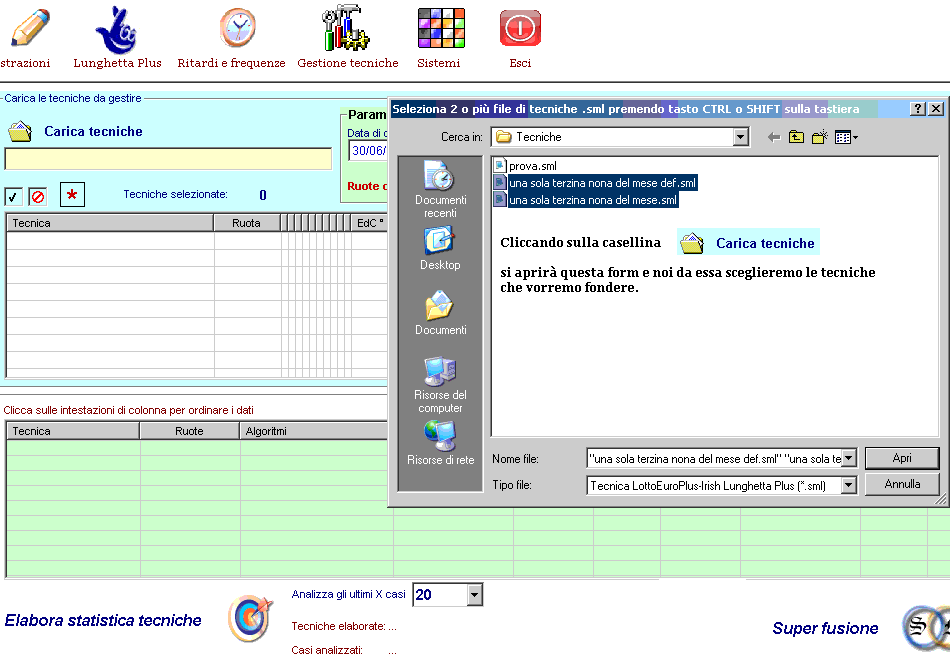
Task: Open Risorse del computer in sidebar
Action: [440, 385]
